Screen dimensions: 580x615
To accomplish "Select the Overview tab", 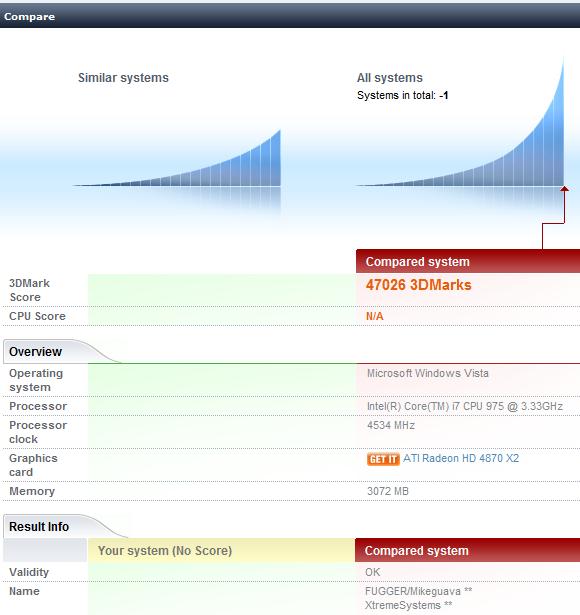I will [35, 352].
